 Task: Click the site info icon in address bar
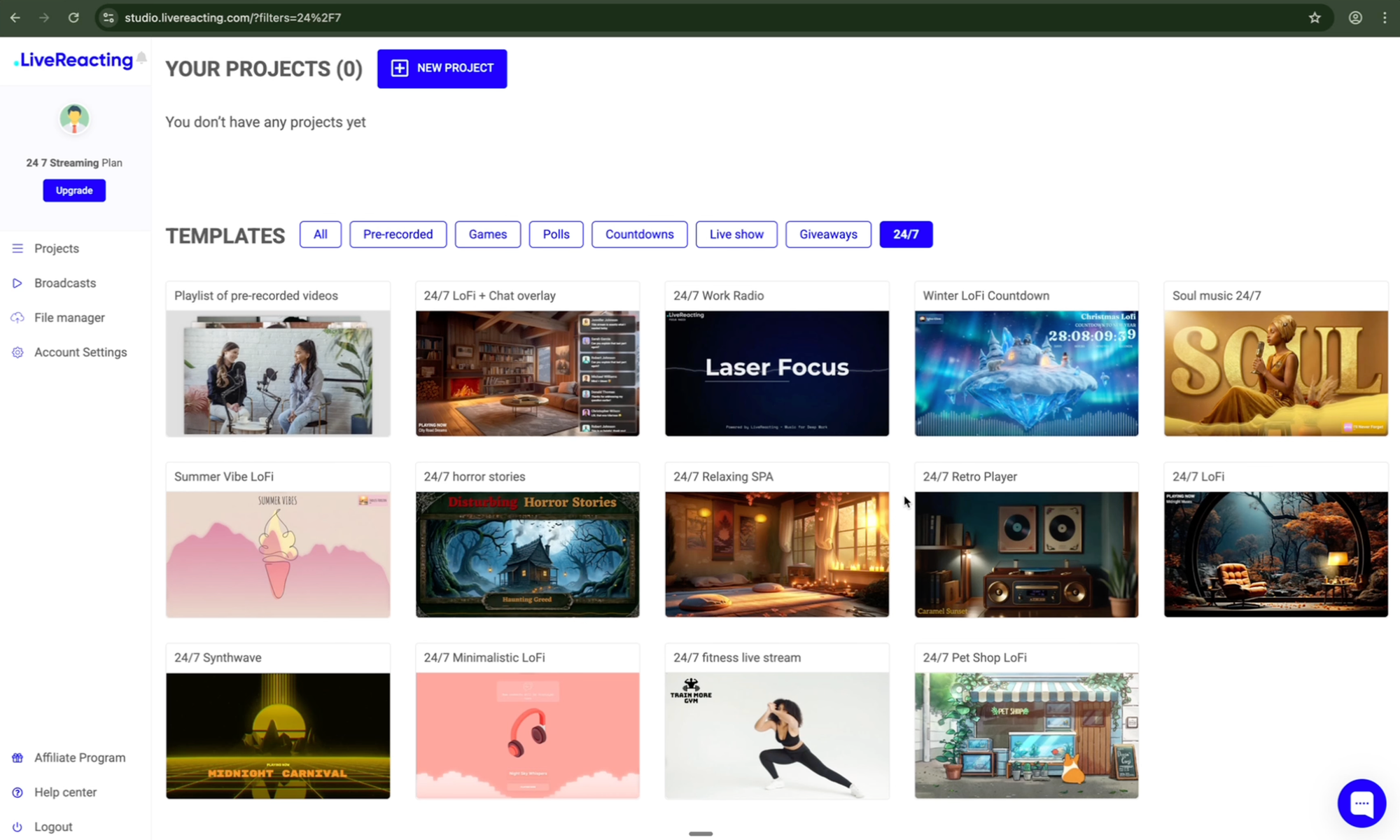point(108,17)
